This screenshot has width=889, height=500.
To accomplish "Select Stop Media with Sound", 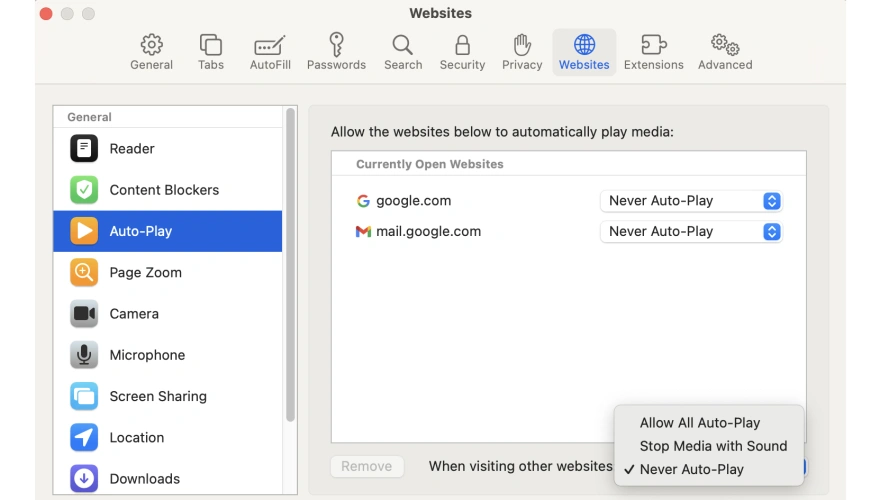I will [713, 446].
